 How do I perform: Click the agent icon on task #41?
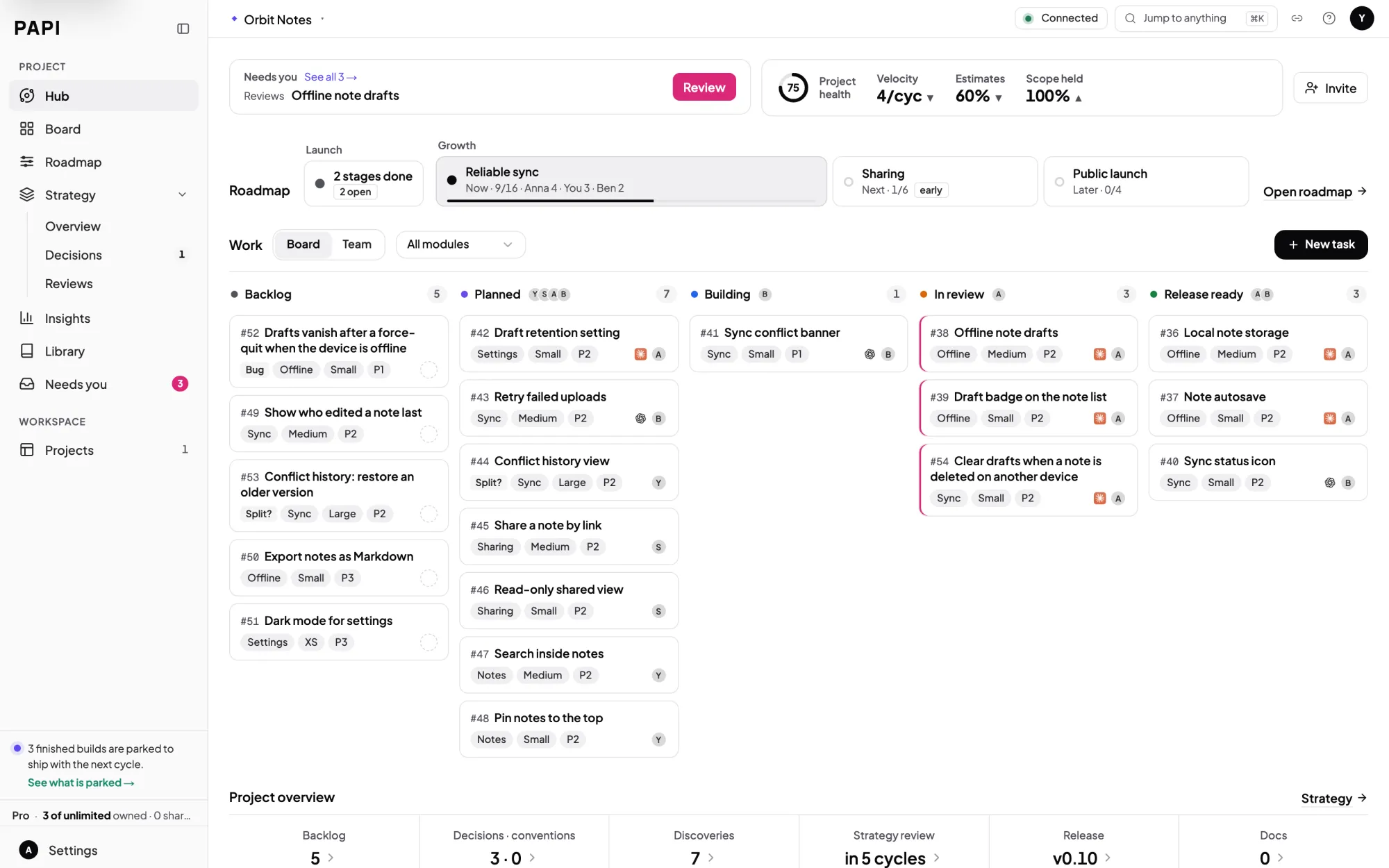pos(870,354)
